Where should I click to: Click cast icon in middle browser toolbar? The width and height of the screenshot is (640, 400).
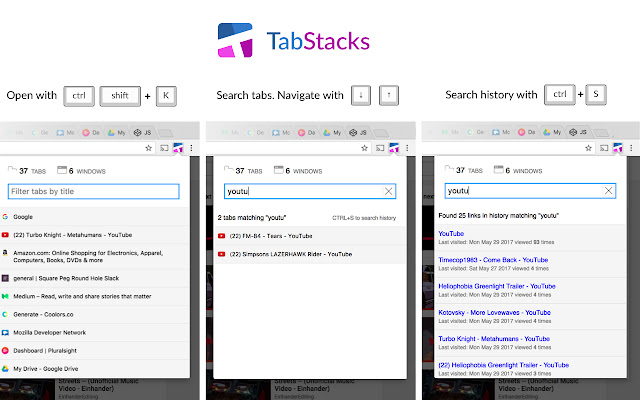point(380,148)
